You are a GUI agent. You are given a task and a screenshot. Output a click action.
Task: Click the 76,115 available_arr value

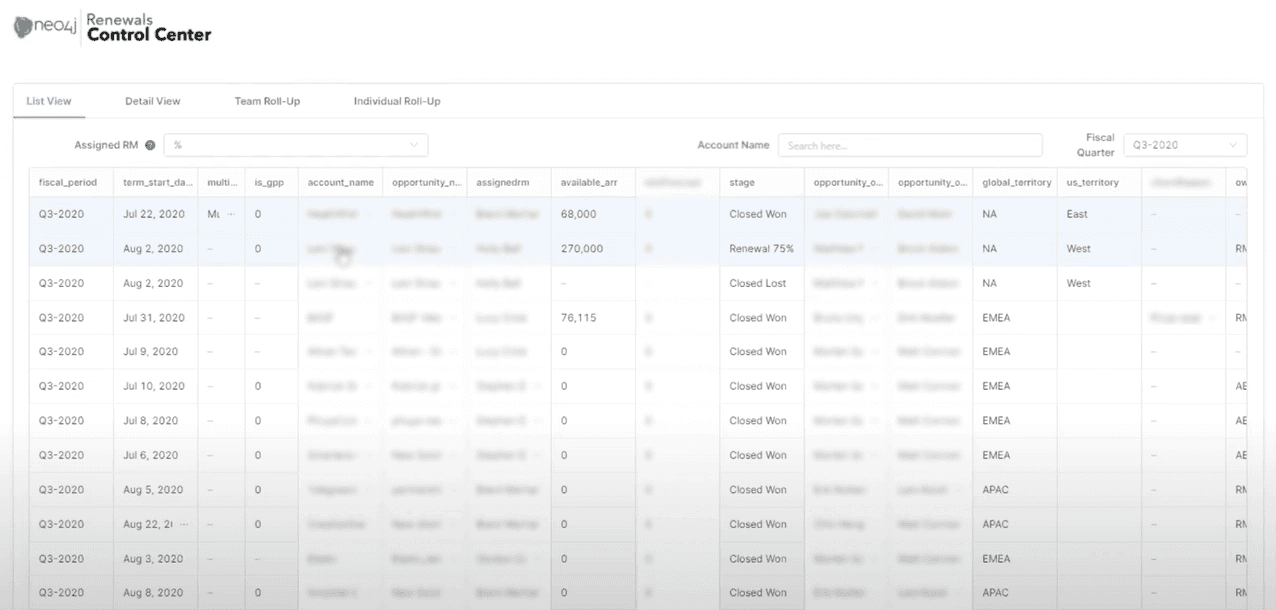pyautogui.click(x=578, y=318)
